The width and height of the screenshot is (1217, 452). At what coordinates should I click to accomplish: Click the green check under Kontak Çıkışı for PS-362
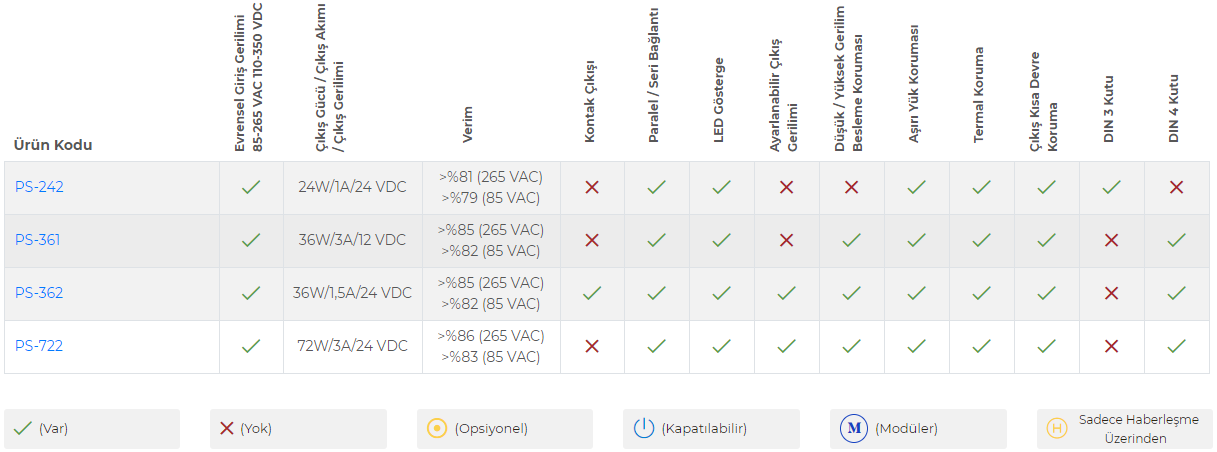[x=592, y=293]
